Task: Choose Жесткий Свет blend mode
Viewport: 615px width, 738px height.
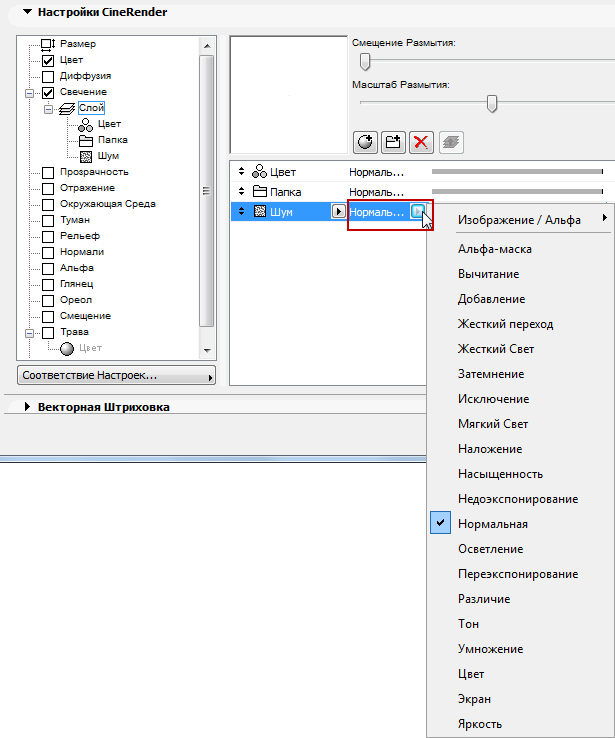Action: coord(496,349)
